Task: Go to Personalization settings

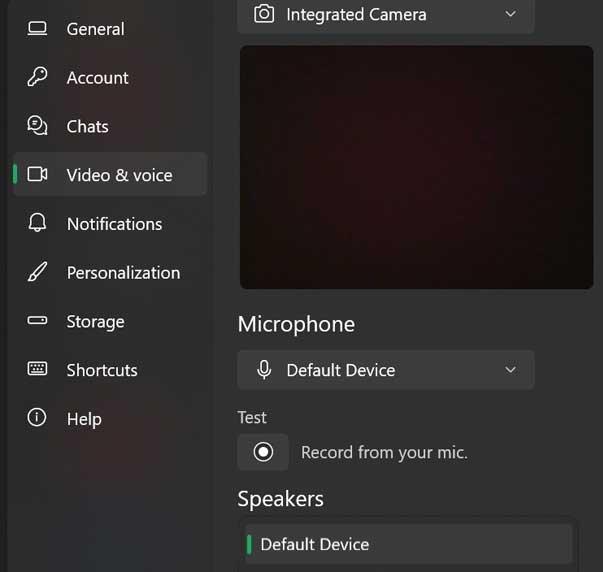Action: coord(123,273)
